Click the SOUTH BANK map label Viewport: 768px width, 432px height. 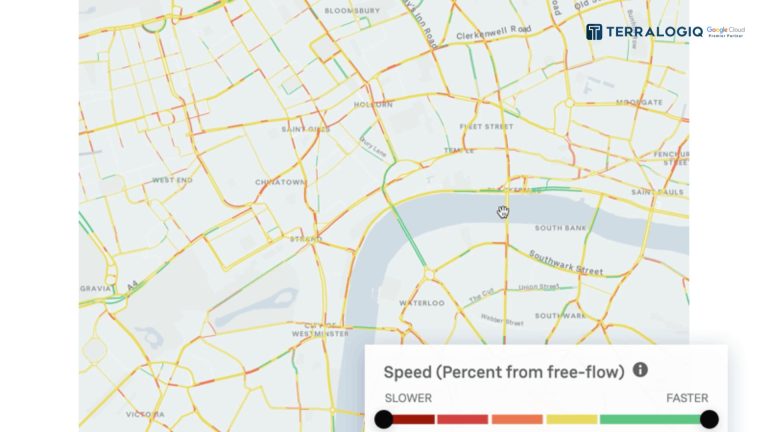tap(560, 228)
